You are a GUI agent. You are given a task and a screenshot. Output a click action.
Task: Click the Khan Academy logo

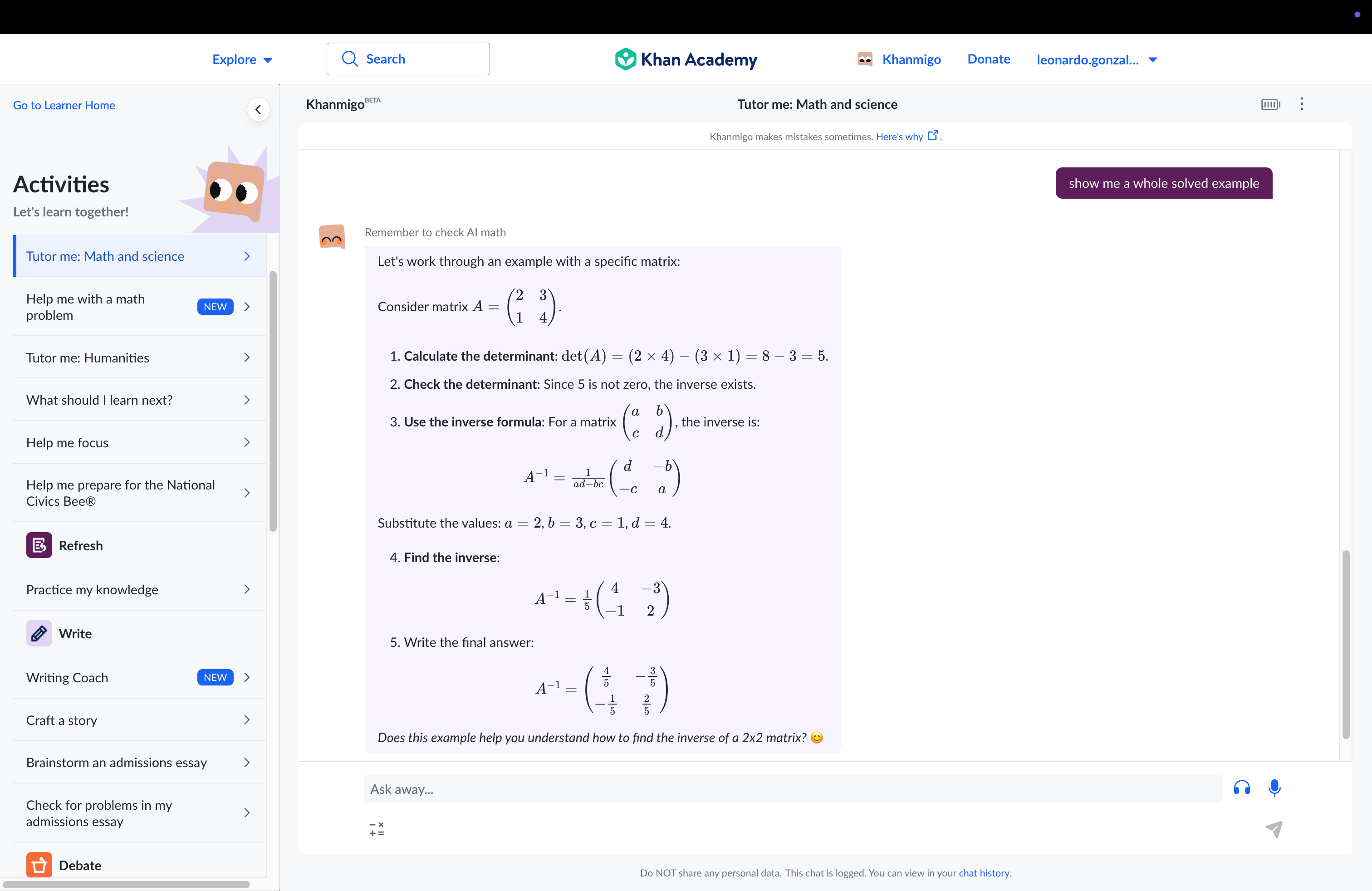[x=686, y=59]
